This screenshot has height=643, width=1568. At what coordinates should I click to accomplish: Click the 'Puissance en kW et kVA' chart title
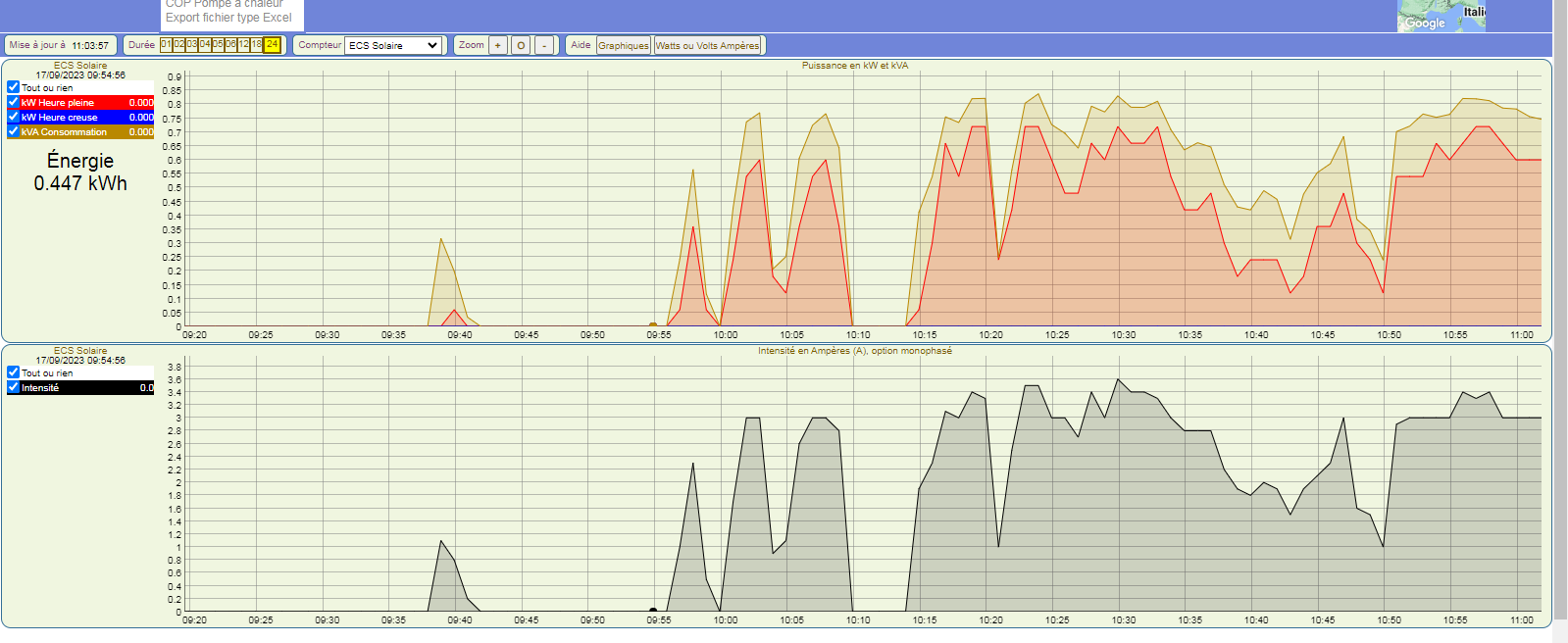pyautogui.click(x=855, y=66)
